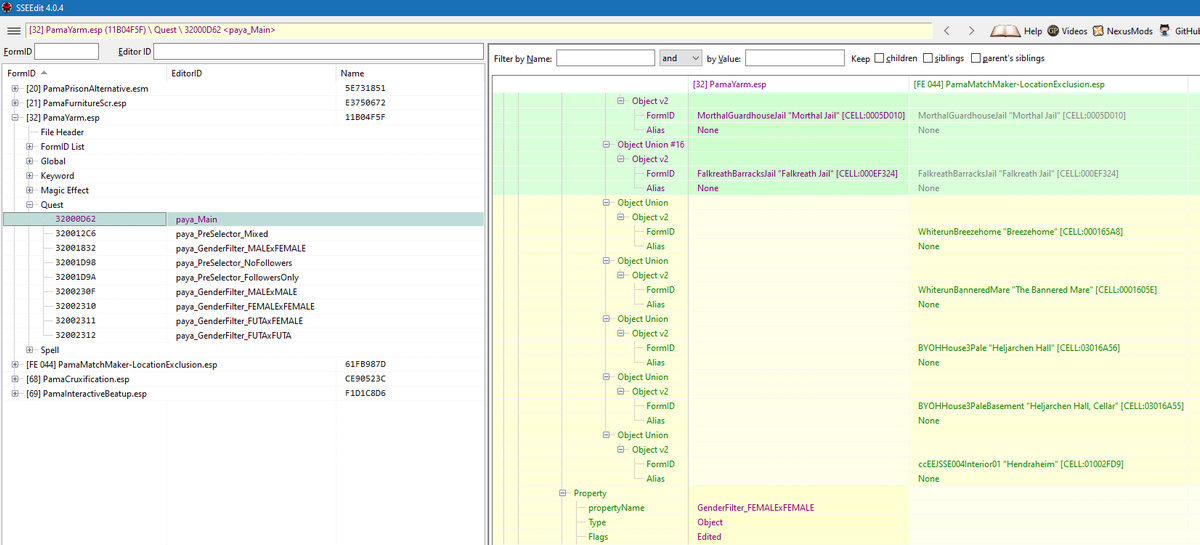Click the Flags value Edited

pos(709,537)
